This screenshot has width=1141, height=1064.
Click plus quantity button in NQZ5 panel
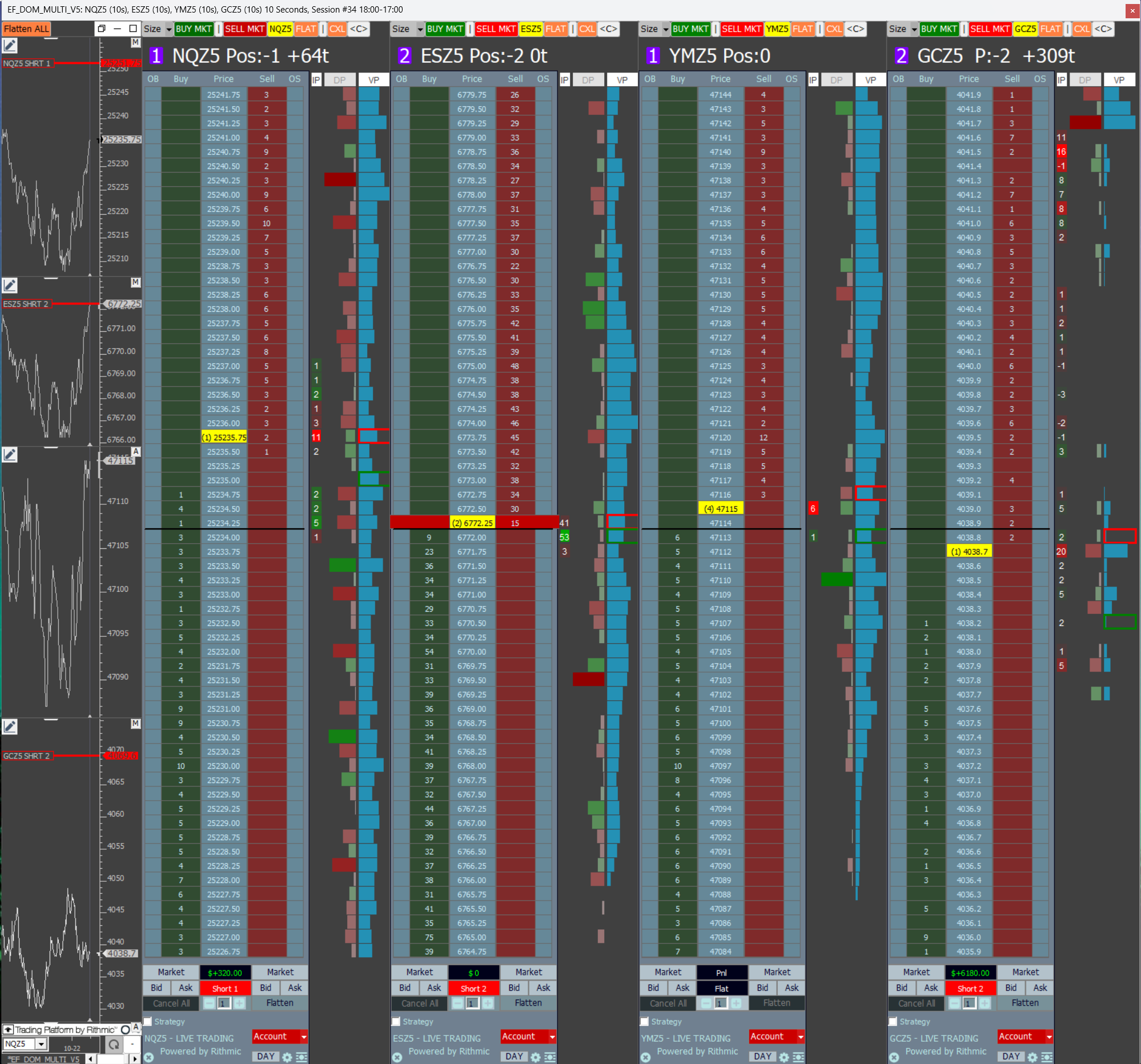239,1003
